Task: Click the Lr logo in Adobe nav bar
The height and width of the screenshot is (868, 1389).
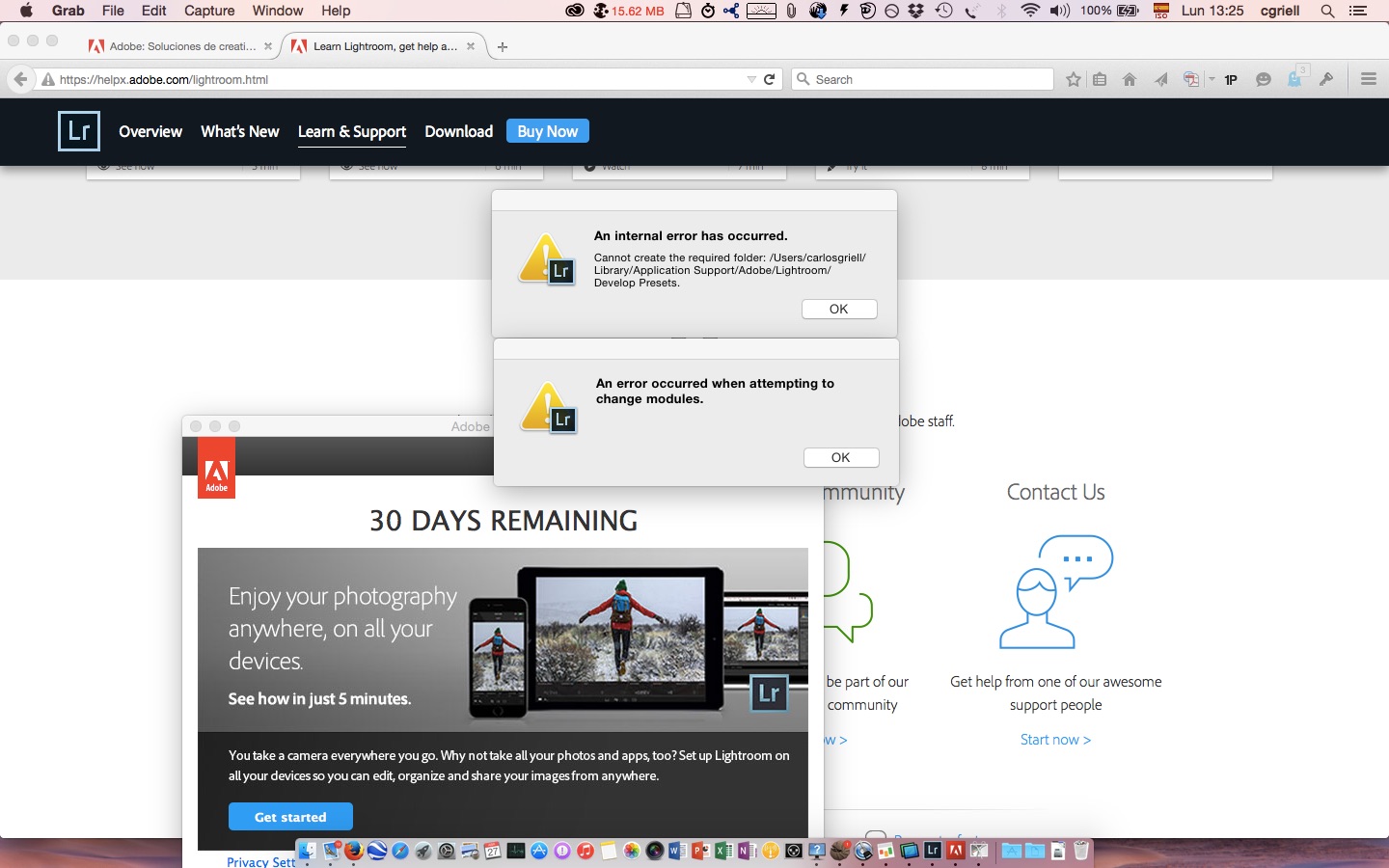Action: 79,131
